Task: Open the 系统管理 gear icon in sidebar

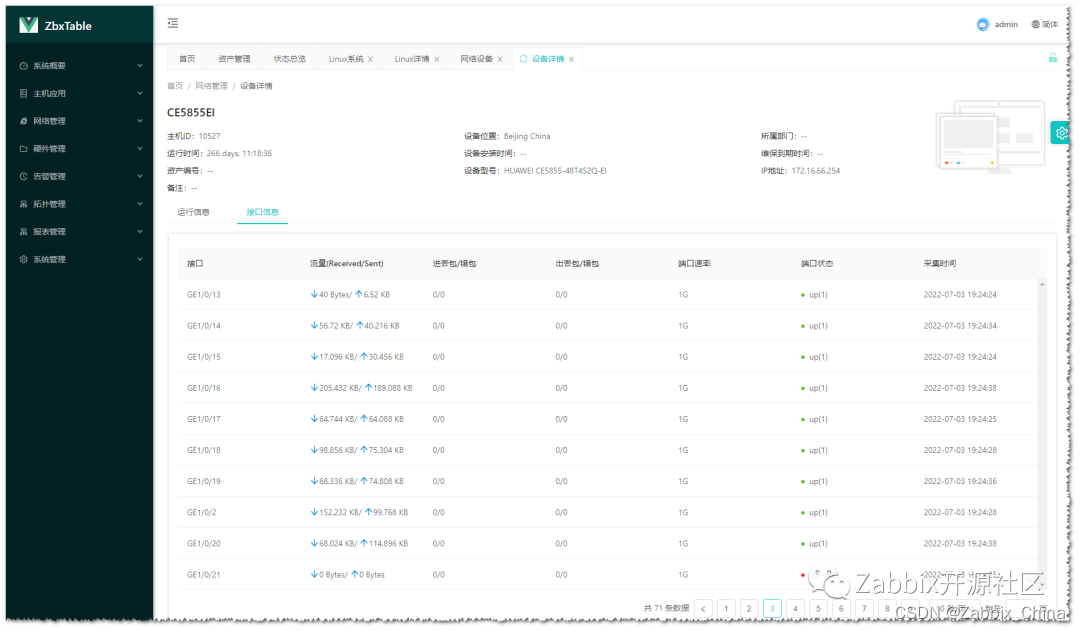Action: [x=22, y=259]
